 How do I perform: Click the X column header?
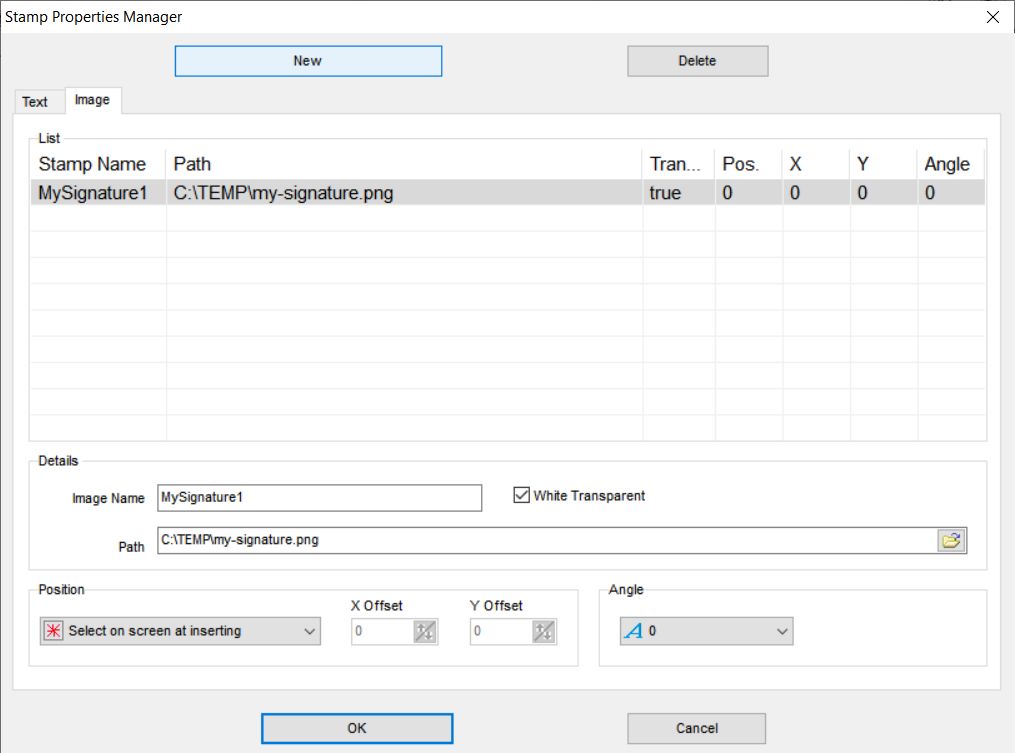pyautogui.click(x=816, y=164)
